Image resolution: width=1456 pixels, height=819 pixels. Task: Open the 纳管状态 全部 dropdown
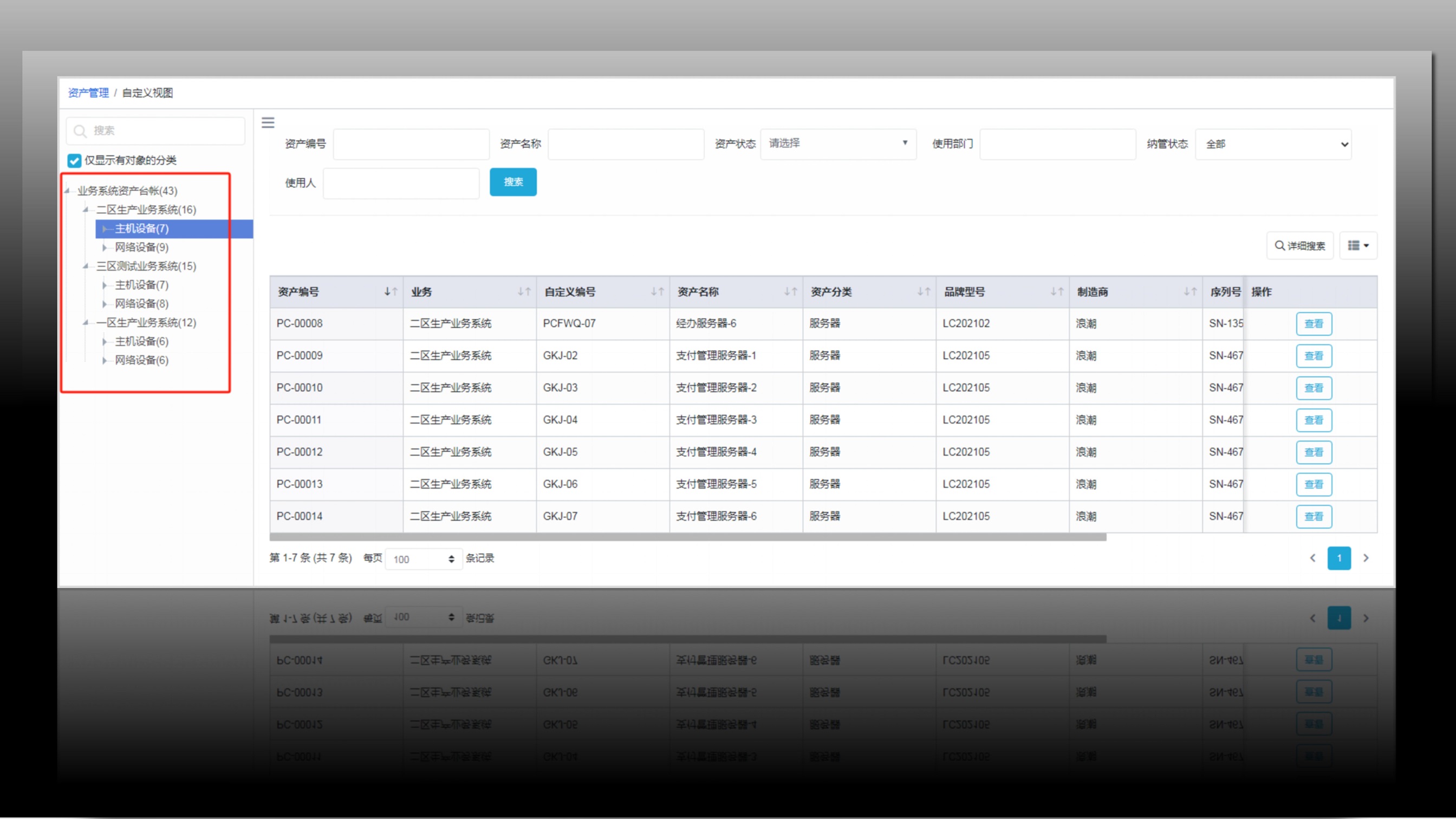(x=1273, y=144)
